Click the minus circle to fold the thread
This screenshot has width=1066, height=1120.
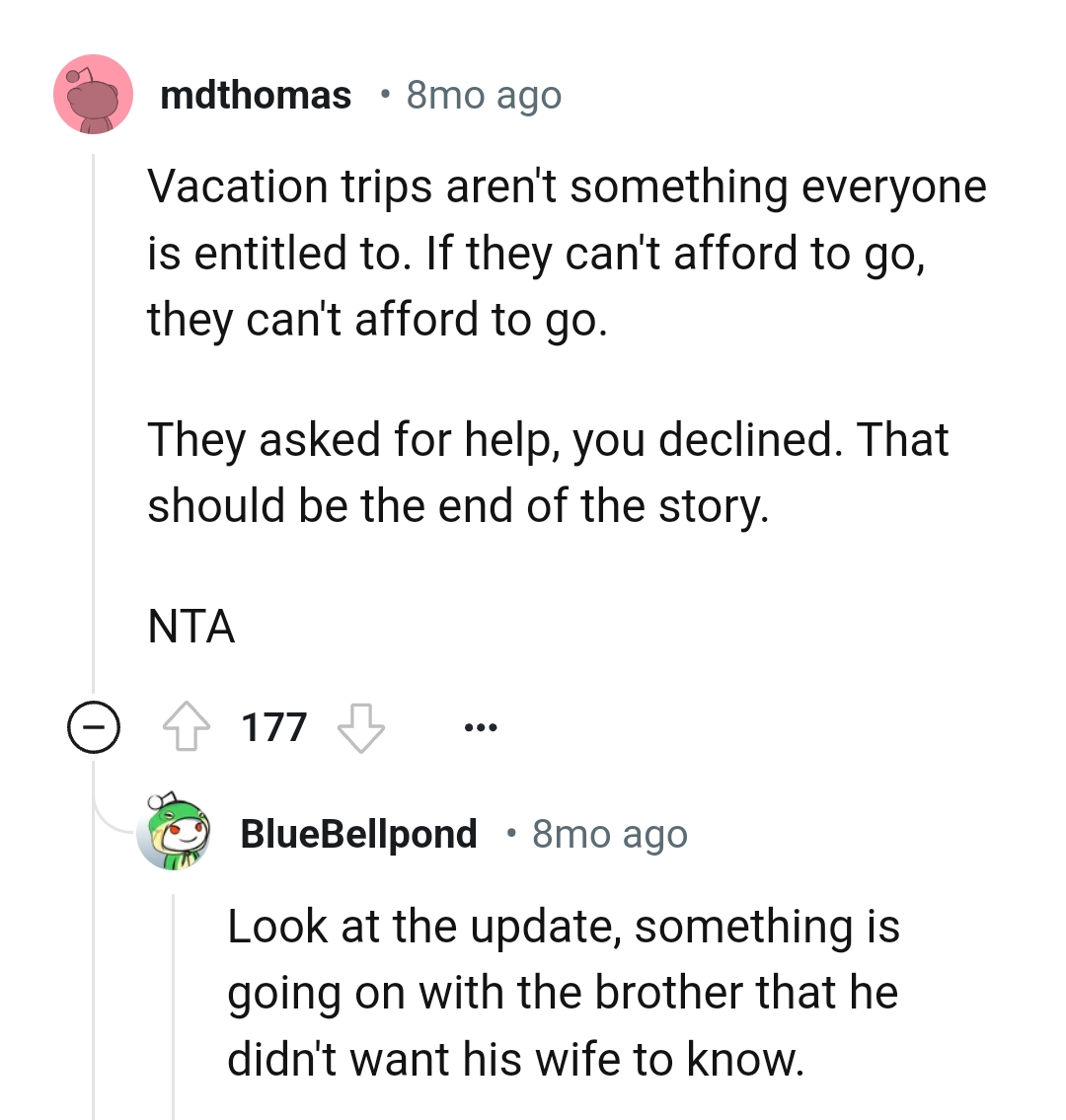(x=93, y=728)
